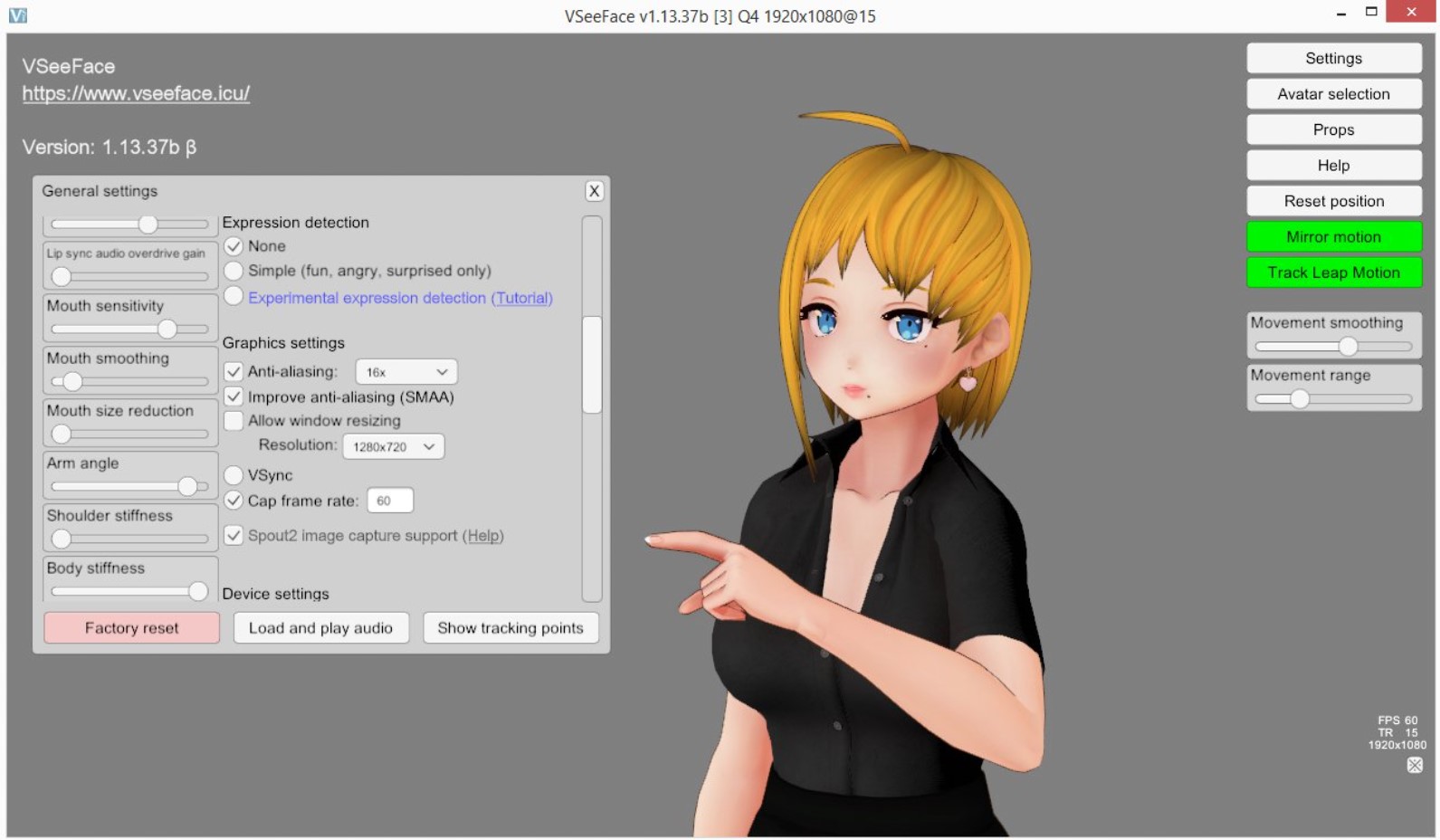Click the Movement smoothing slider handle
Screen dimensions: 1440x840
[1348, 346]
